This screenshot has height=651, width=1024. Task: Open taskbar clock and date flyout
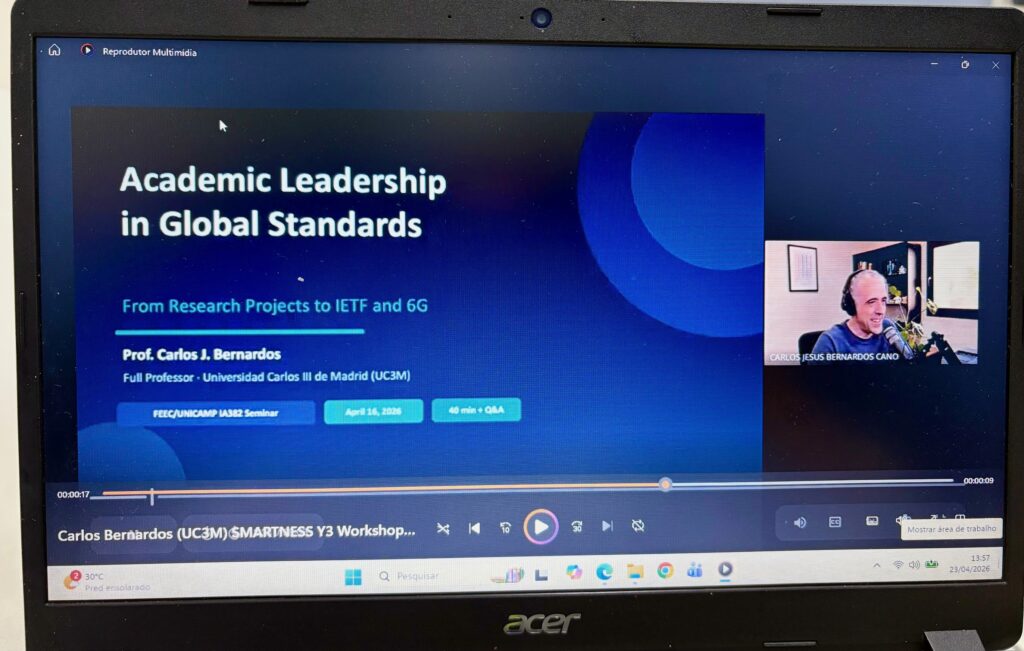coord(980,563)
